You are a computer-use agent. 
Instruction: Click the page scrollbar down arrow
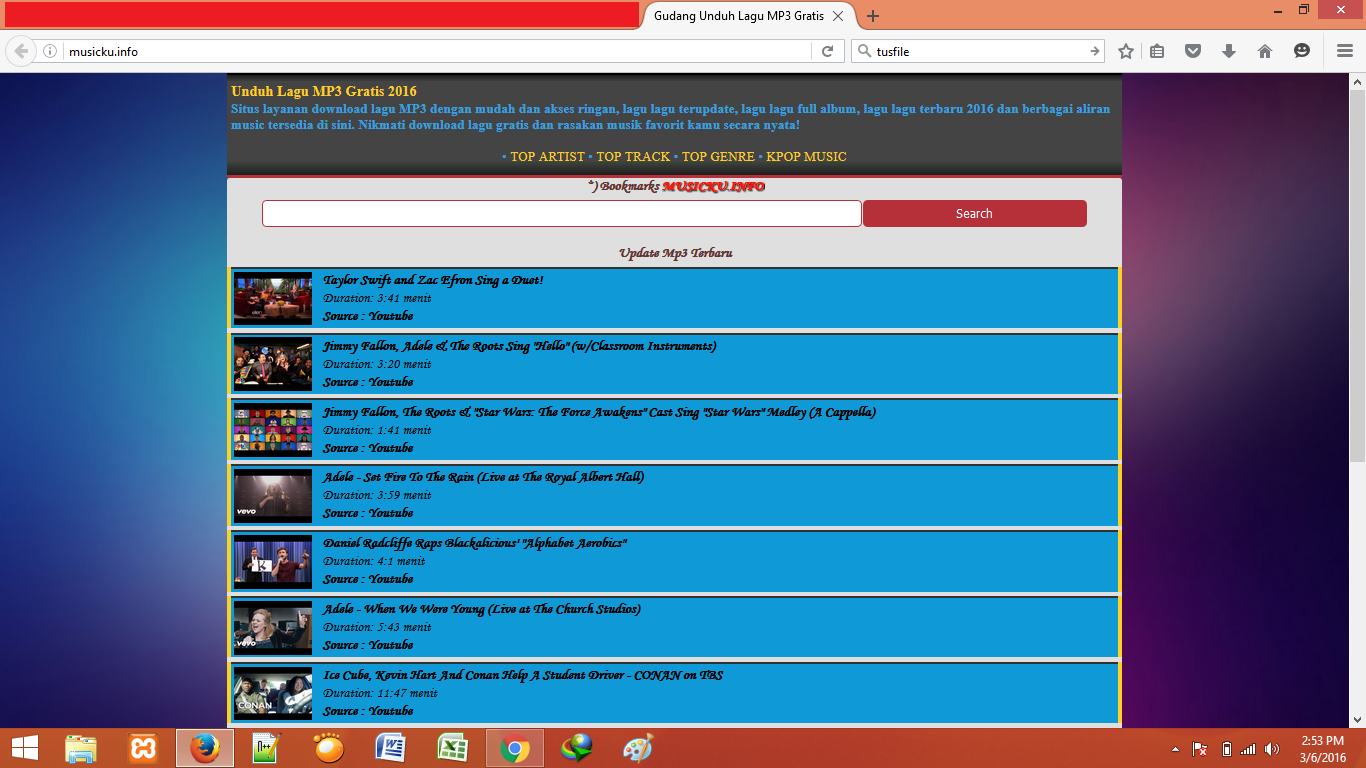click(x=1357, y=719)
